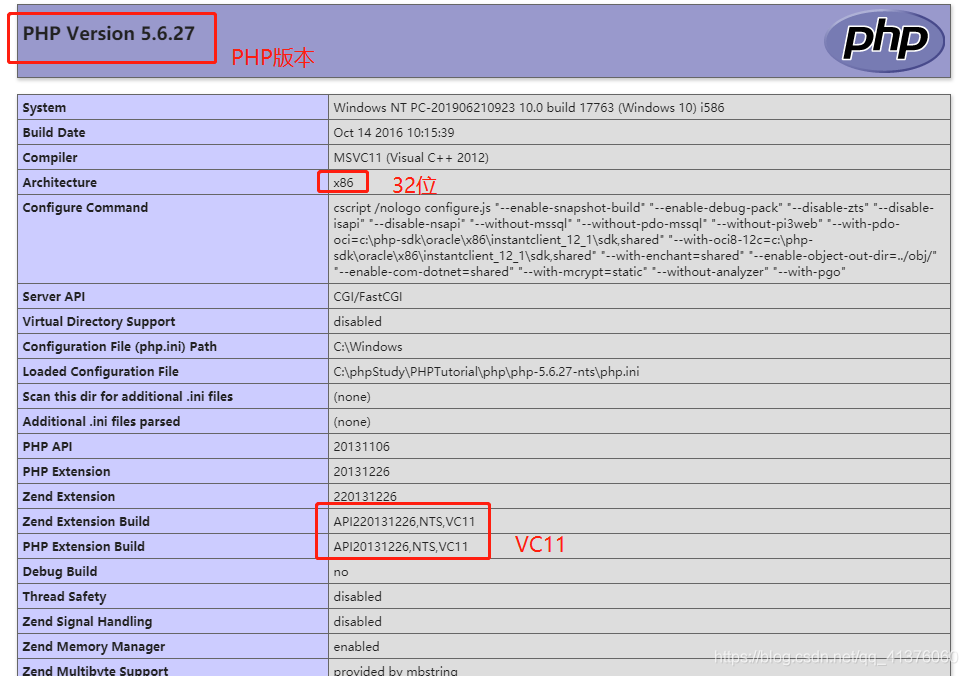Image resolution: width=968 pixels, height=676 pixels.
Task: Click 'API20131226,NTS,VC11' value
Action: coord(401,546)
